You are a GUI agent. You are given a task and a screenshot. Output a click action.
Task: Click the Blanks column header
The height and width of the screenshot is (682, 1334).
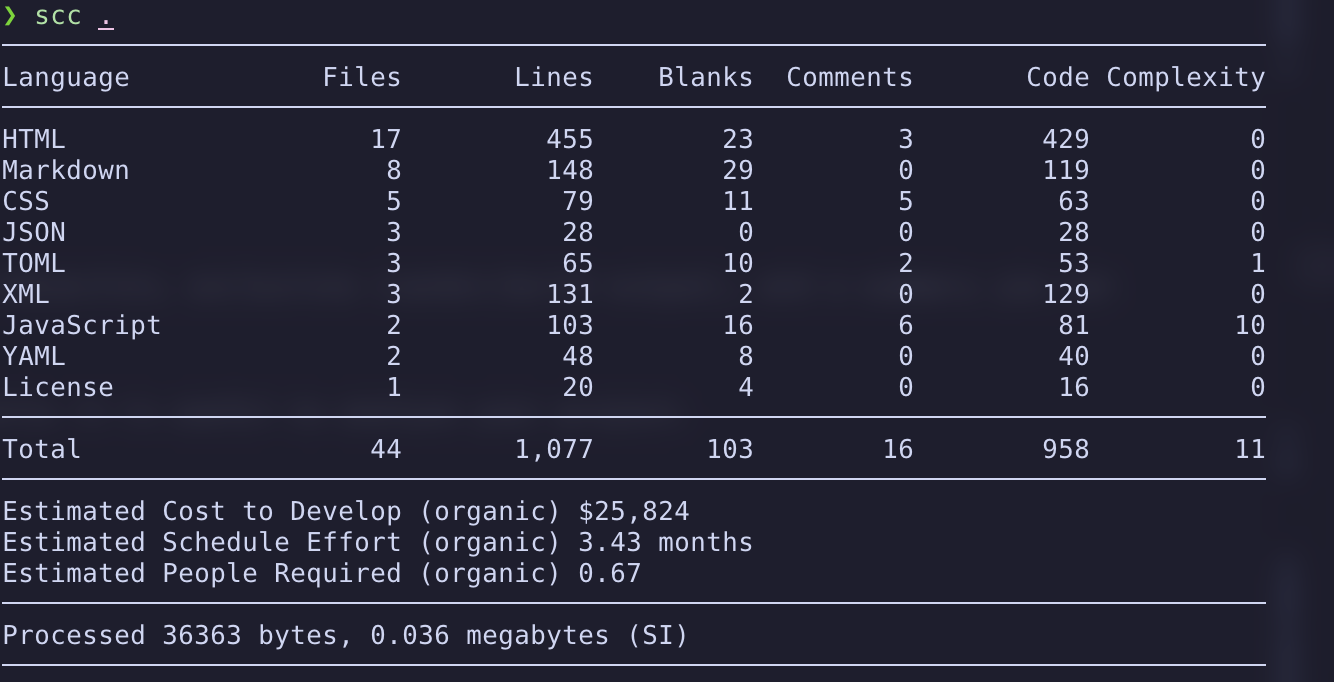(705, 78)
